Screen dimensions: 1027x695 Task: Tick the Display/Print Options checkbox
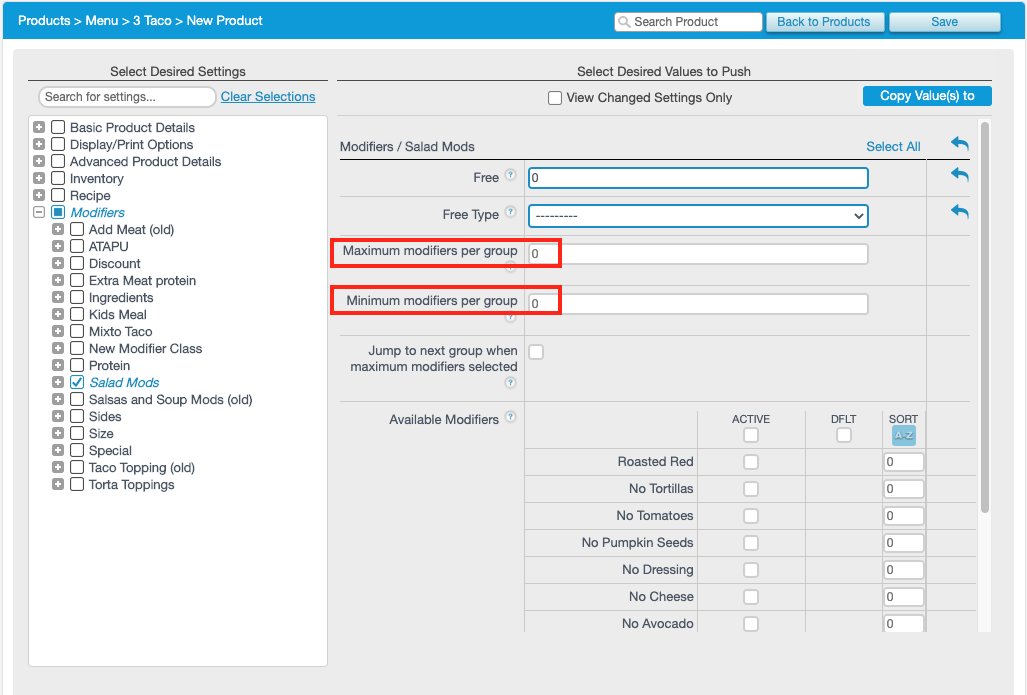[x=58, y=144]
